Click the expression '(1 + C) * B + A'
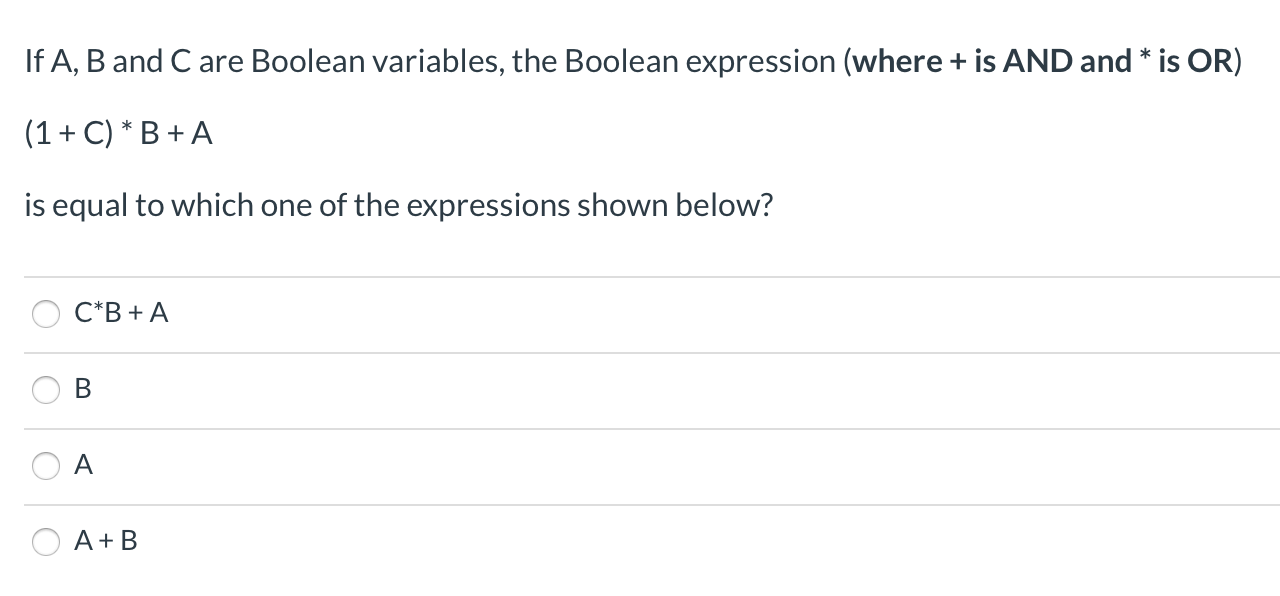1280x596 pixels. click(119, 133)
